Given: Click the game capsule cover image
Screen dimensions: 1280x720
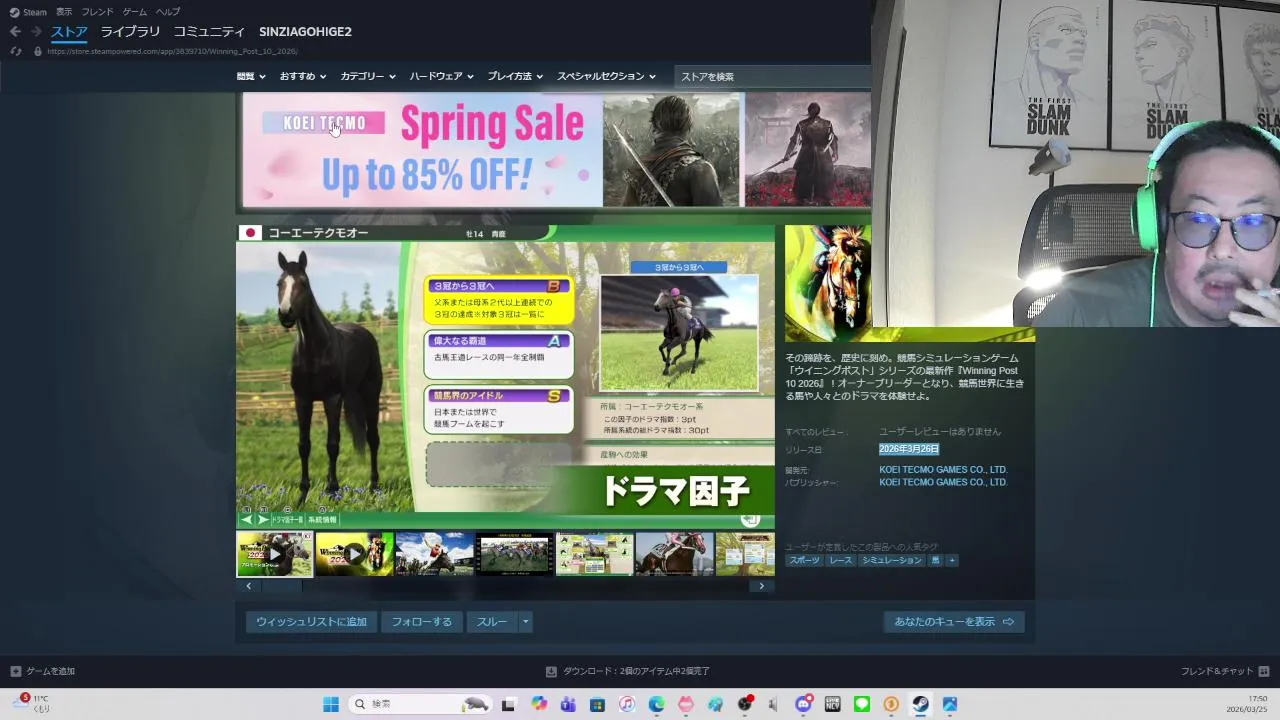Looking at the screenshot, I should click(x=828, y=283).
